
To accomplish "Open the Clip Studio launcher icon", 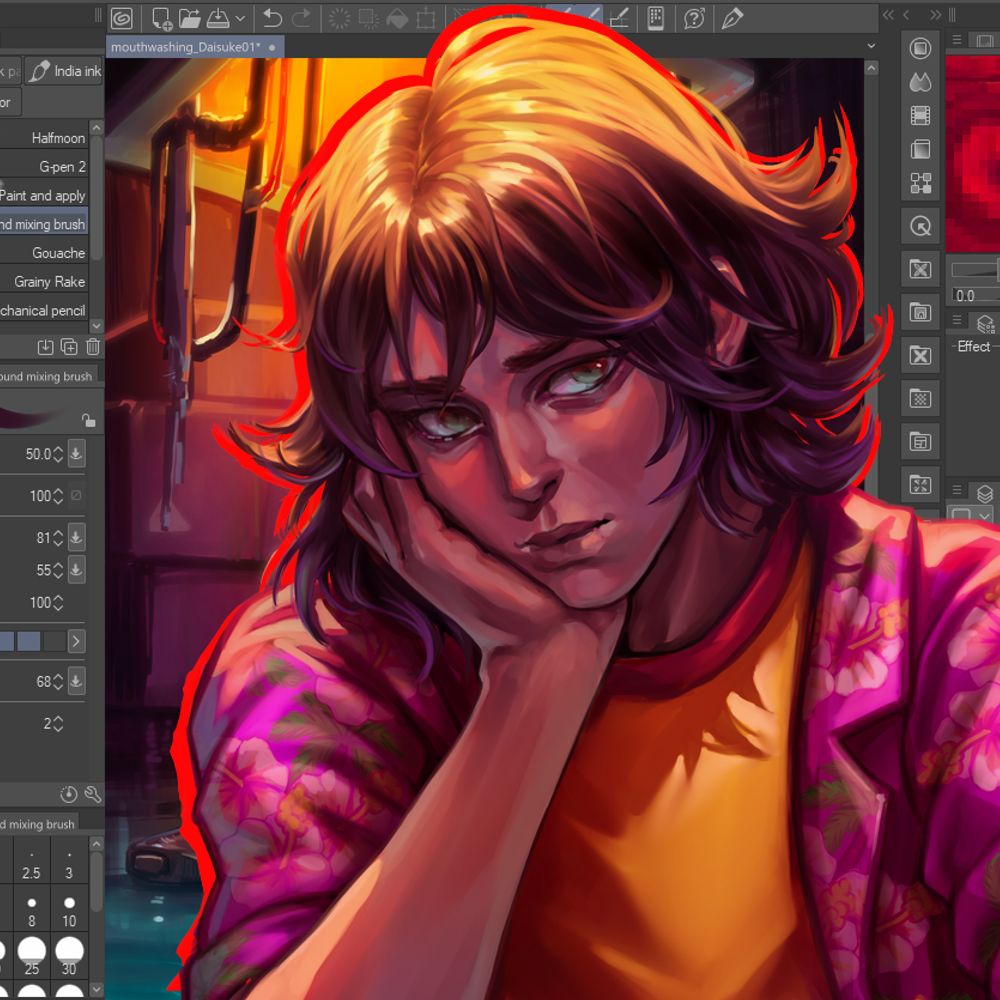I will pyautogui.click(x=121, y=18).
